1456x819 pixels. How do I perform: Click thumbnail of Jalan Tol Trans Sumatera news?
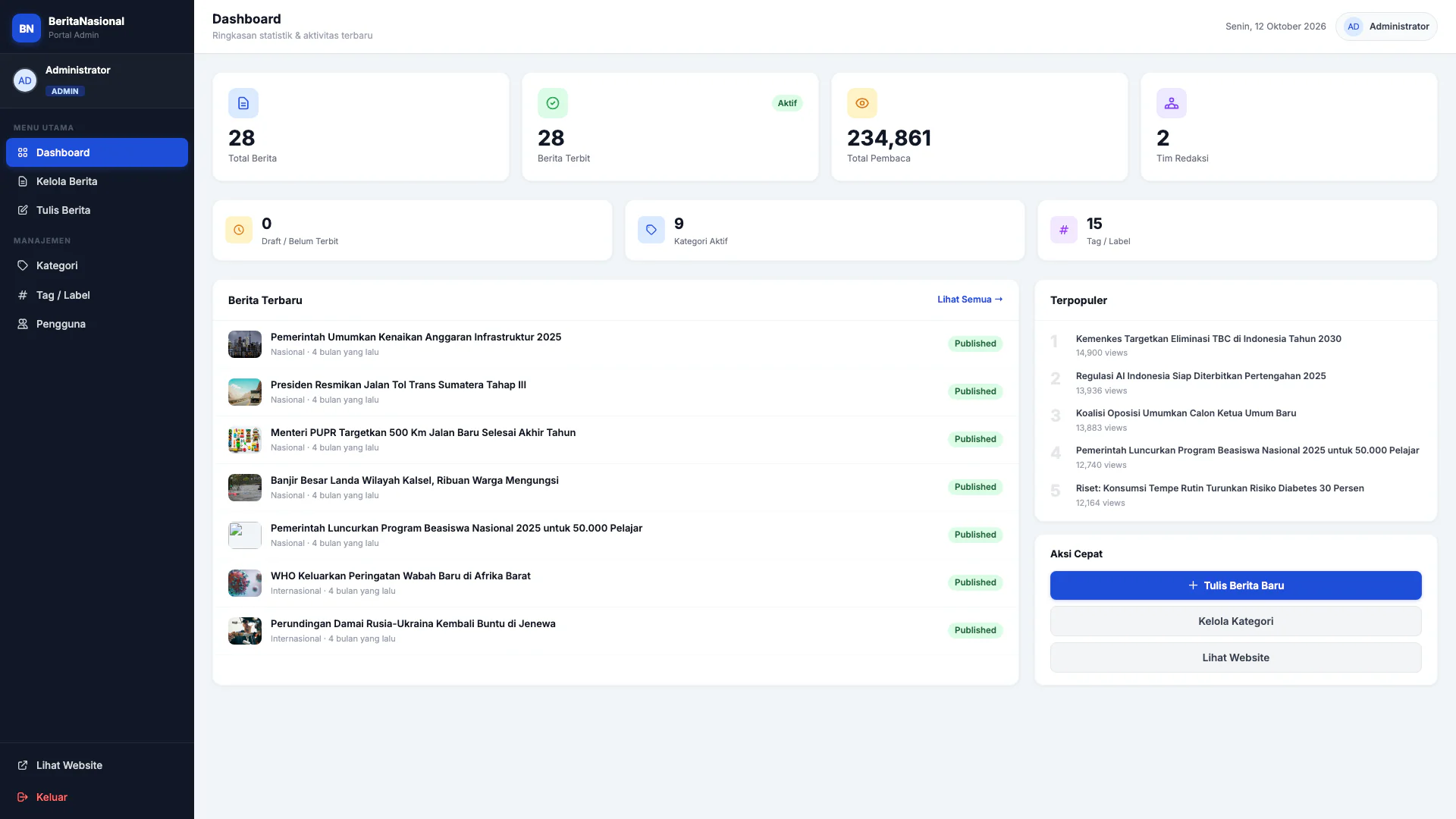(x=245, y=392)
